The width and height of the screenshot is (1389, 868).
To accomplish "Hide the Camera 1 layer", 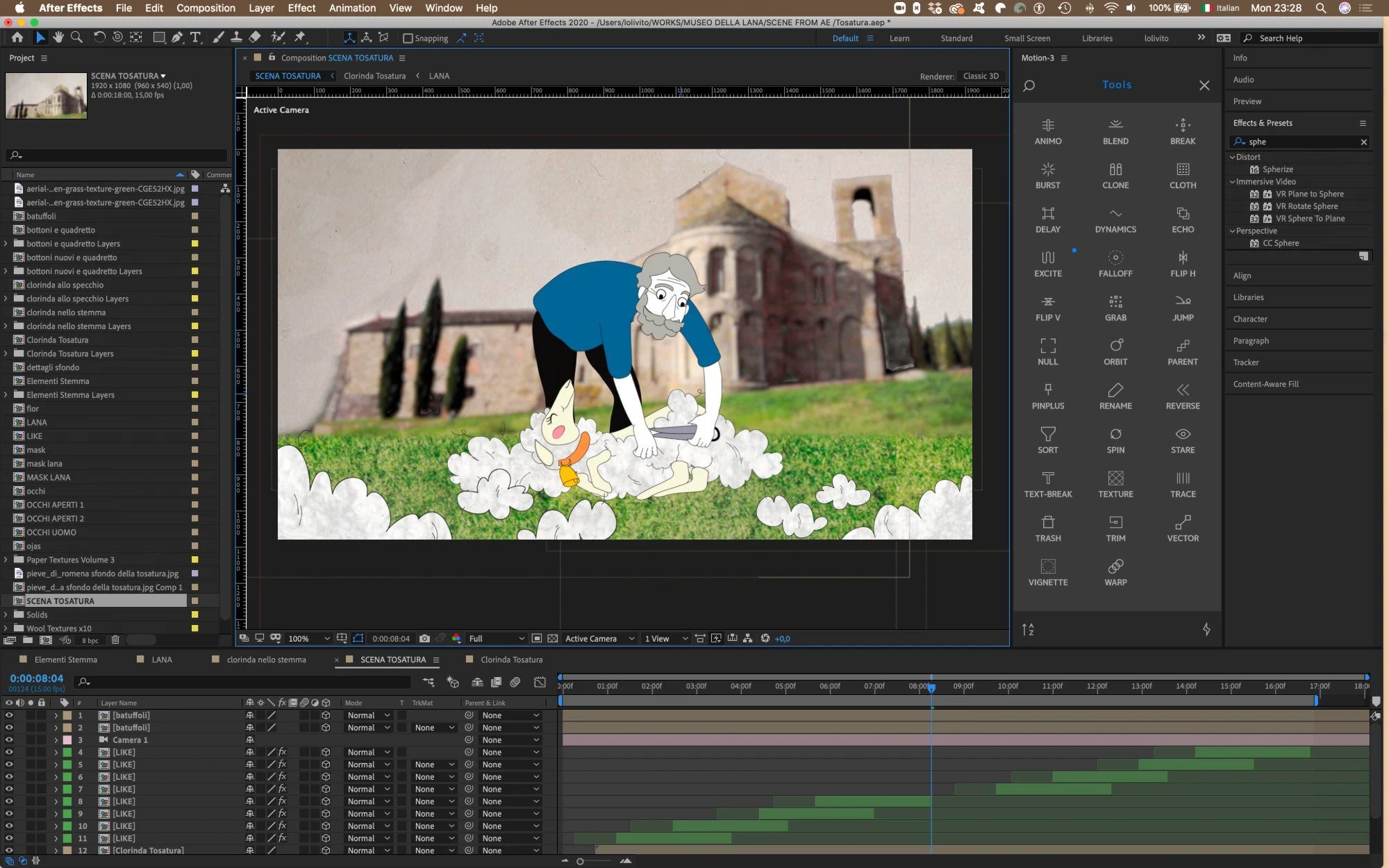I will (x=9, y=740).
